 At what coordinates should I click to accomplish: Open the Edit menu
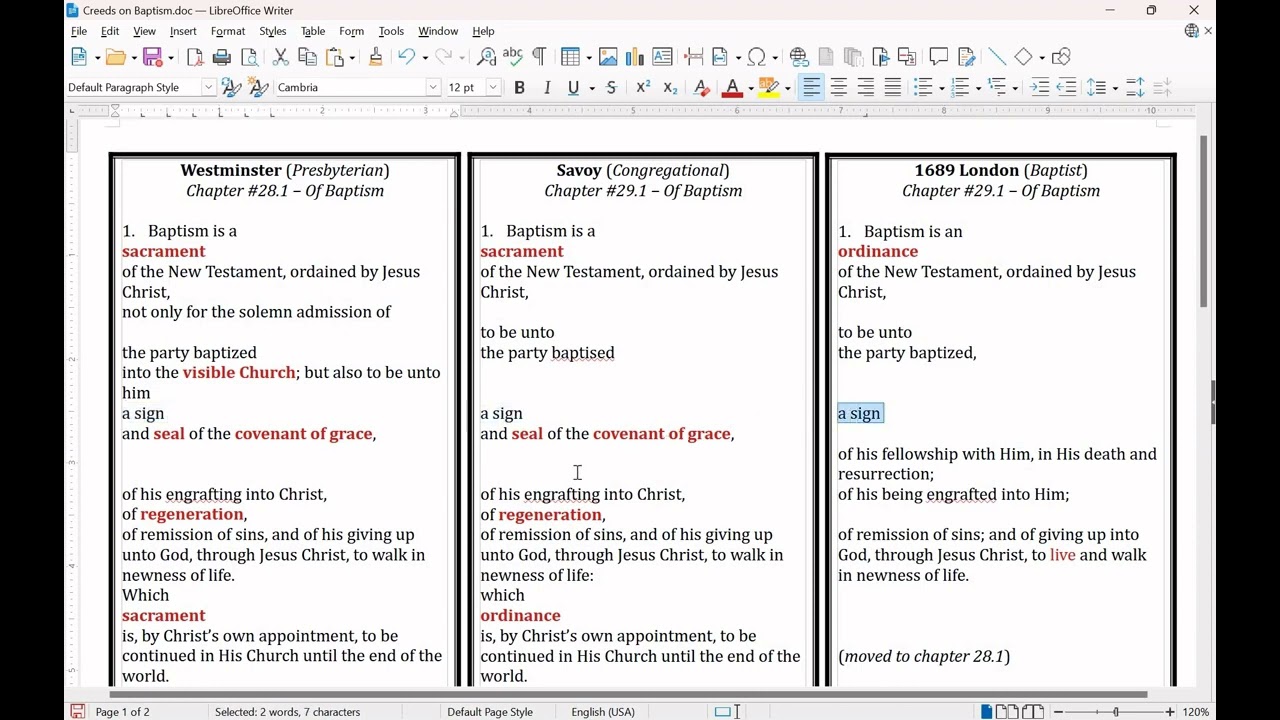110,31
